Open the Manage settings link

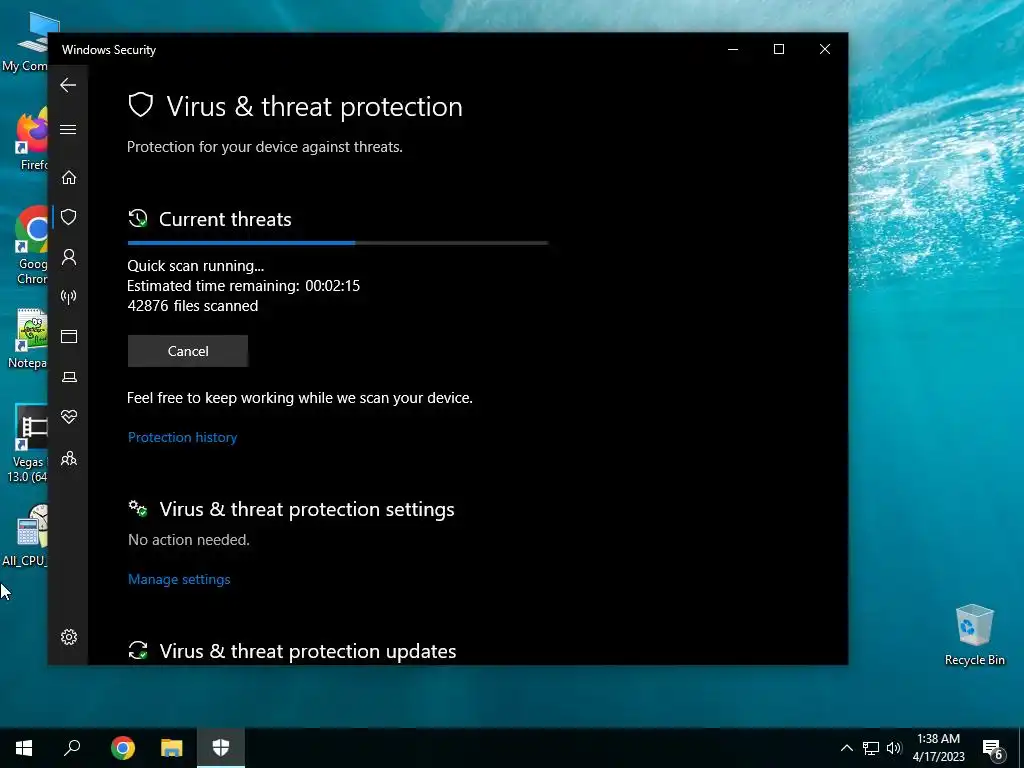[x=179, y=579]
